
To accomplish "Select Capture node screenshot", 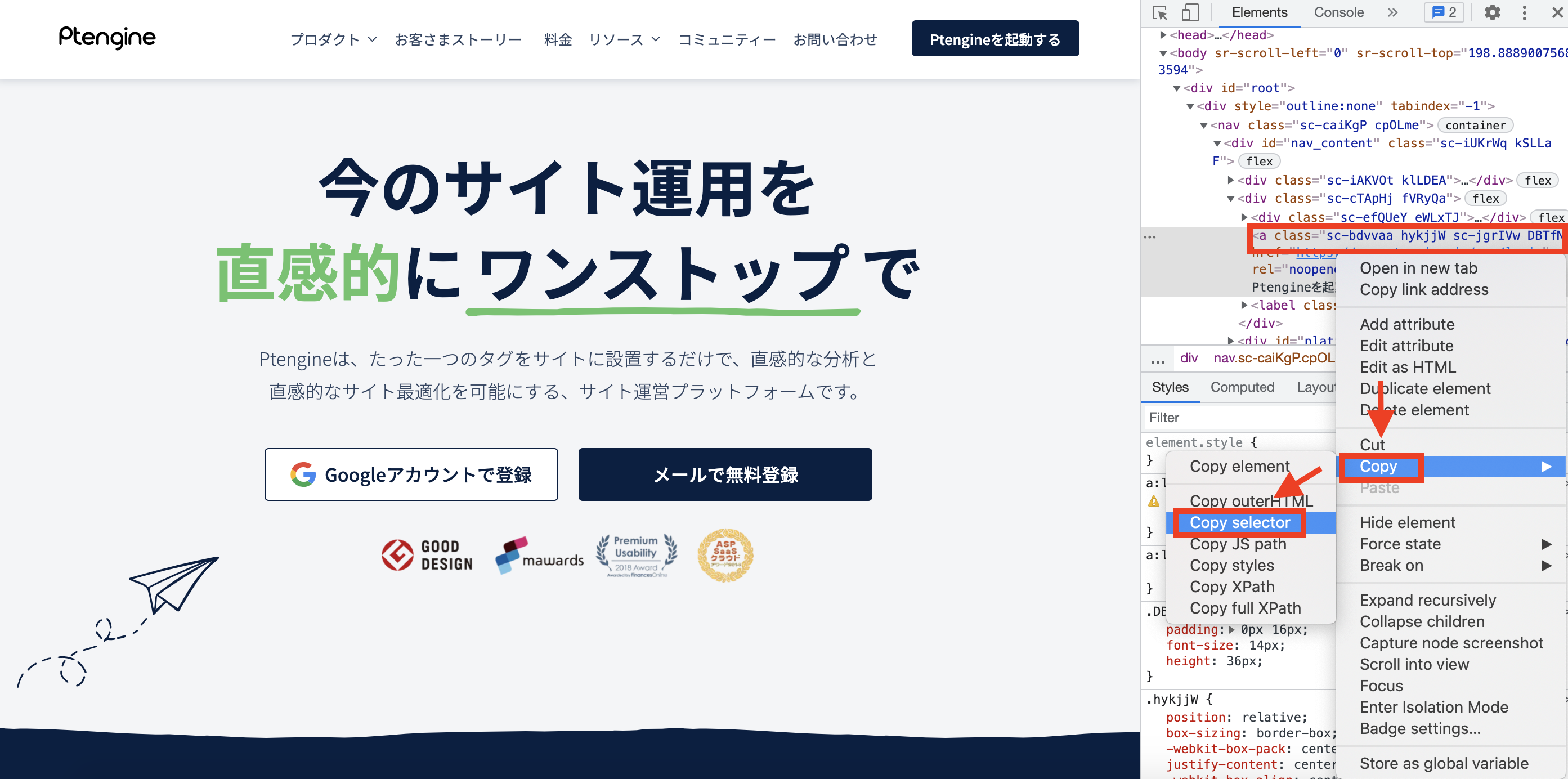I will point(1451,643).
